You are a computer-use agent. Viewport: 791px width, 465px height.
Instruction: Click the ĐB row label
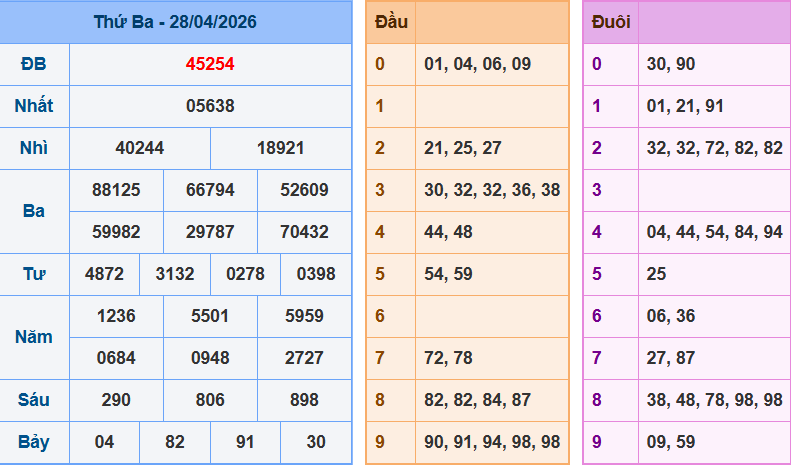tap(34, 64)
